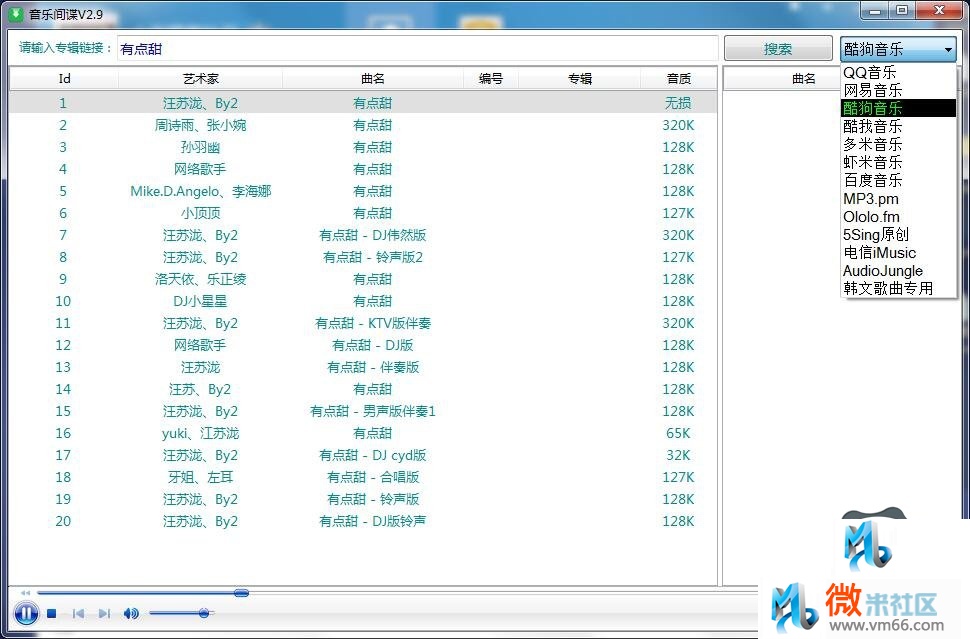Viewport: 970px width, 639px height.
Task: Click the green app icon in the title bar
Action: 15,14
